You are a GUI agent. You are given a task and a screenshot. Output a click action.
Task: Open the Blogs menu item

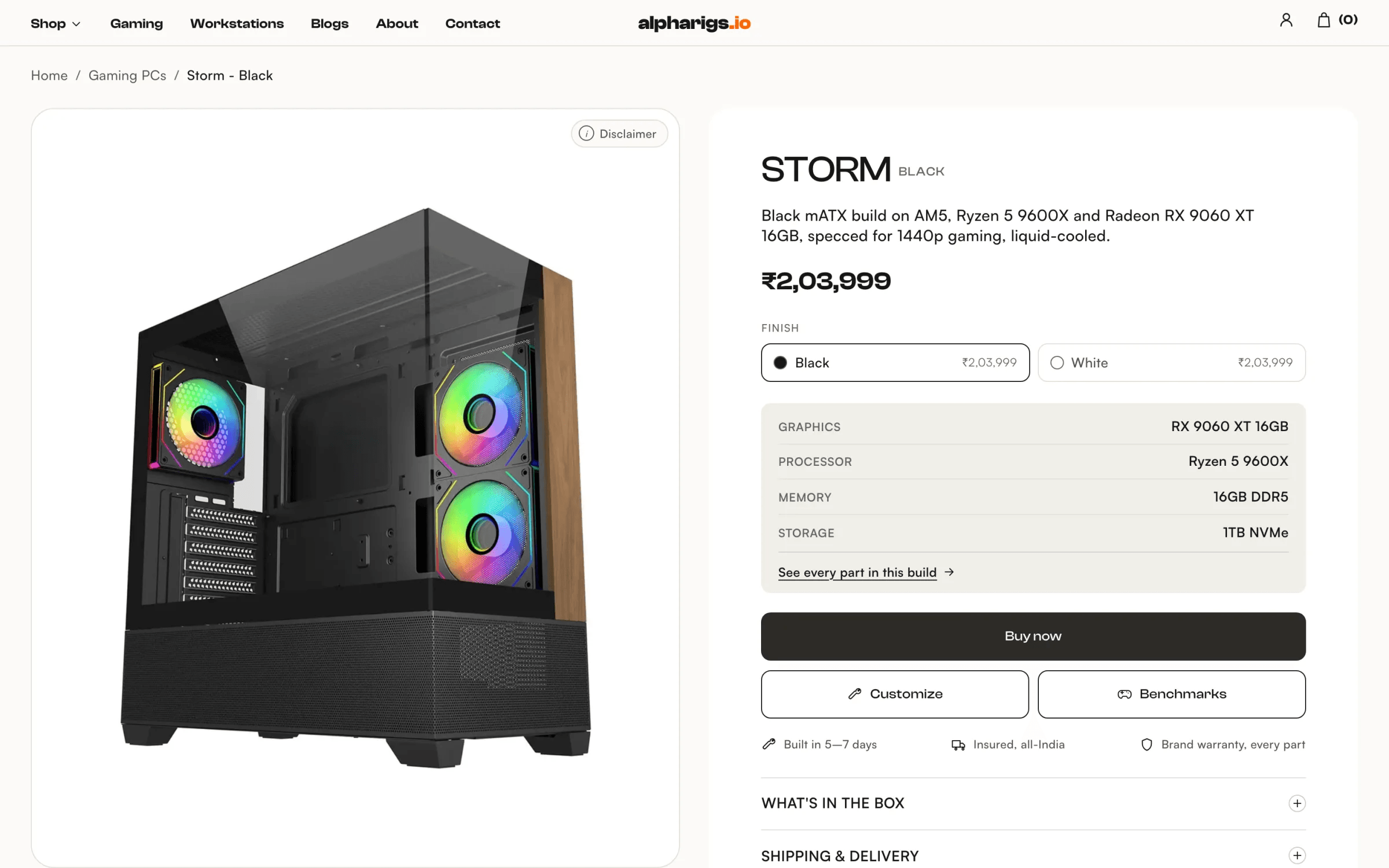(329, 24)
